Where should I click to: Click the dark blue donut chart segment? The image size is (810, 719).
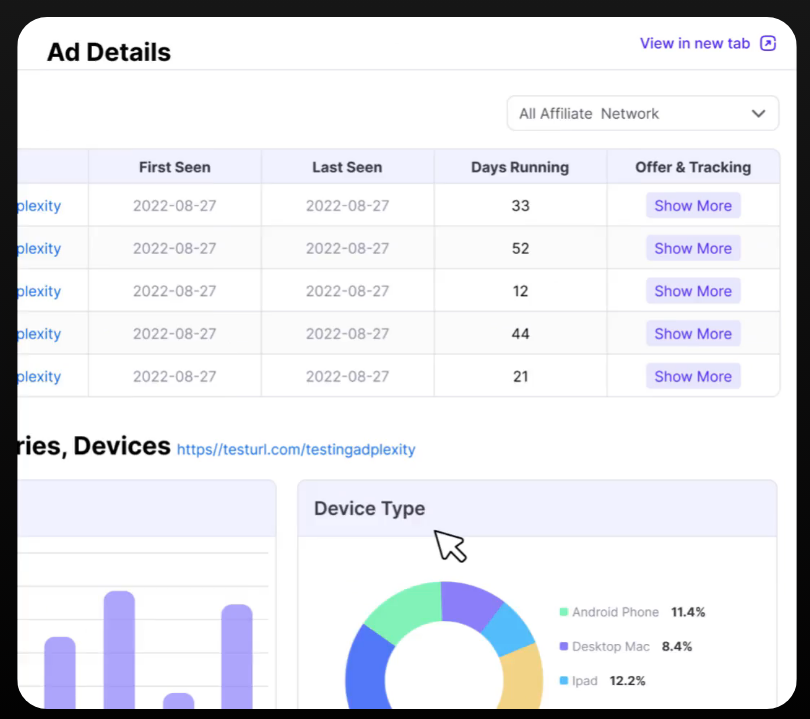(368, 671)
